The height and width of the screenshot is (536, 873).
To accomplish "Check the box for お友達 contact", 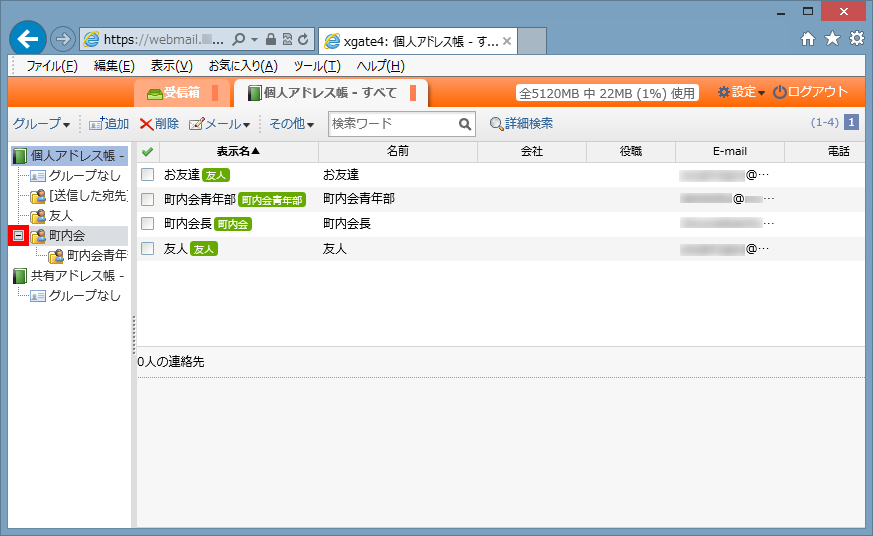I will click(x=148, y=174).
